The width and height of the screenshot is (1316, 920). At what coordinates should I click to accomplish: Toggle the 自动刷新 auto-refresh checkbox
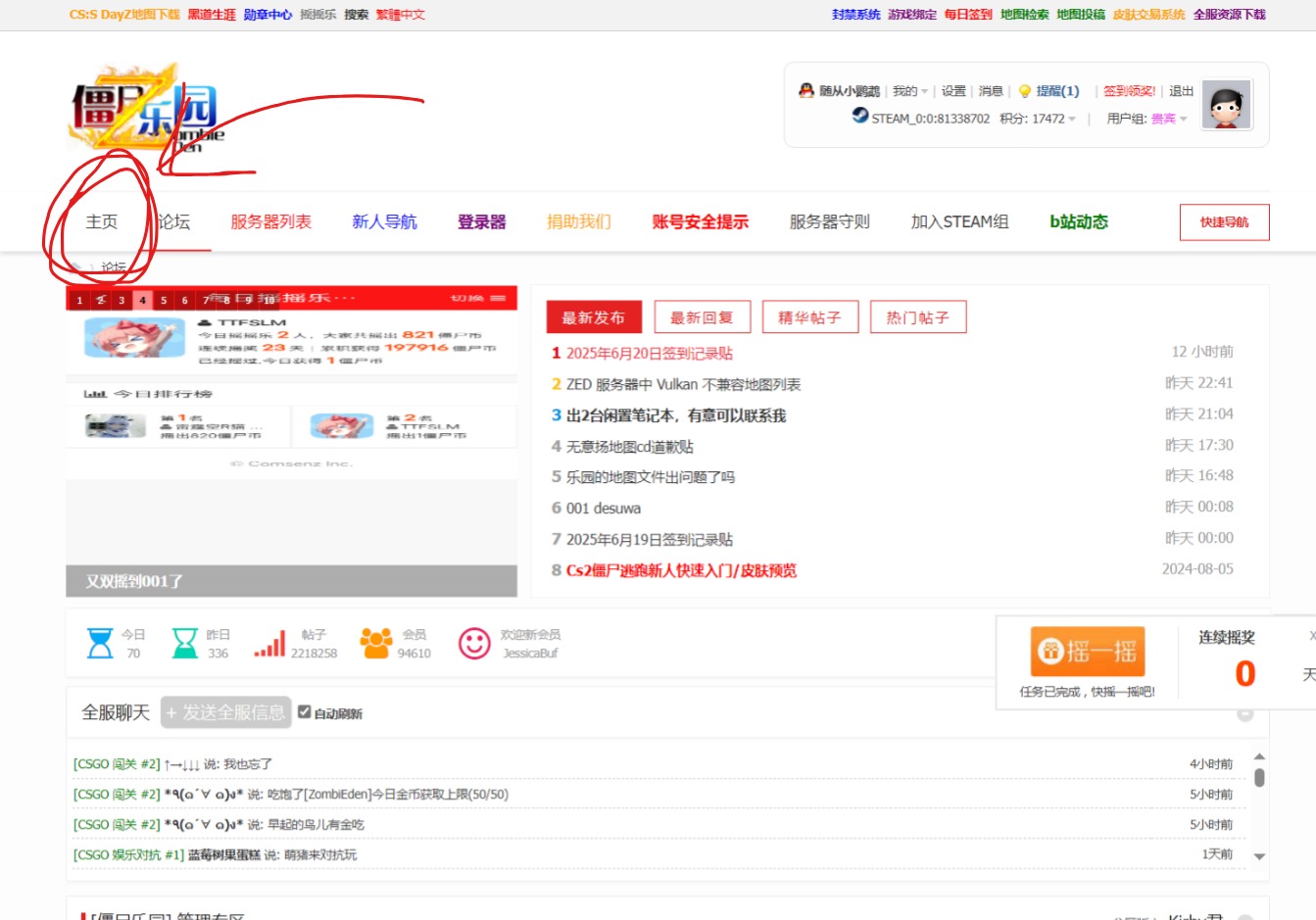pyautogui.click(x=305, y=712)
